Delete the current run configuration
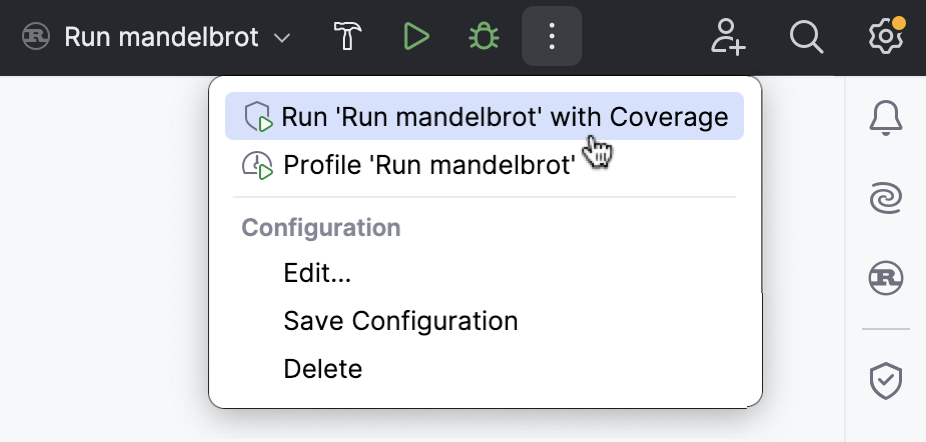This screenshot has width=926, height=442. [322, 369]
